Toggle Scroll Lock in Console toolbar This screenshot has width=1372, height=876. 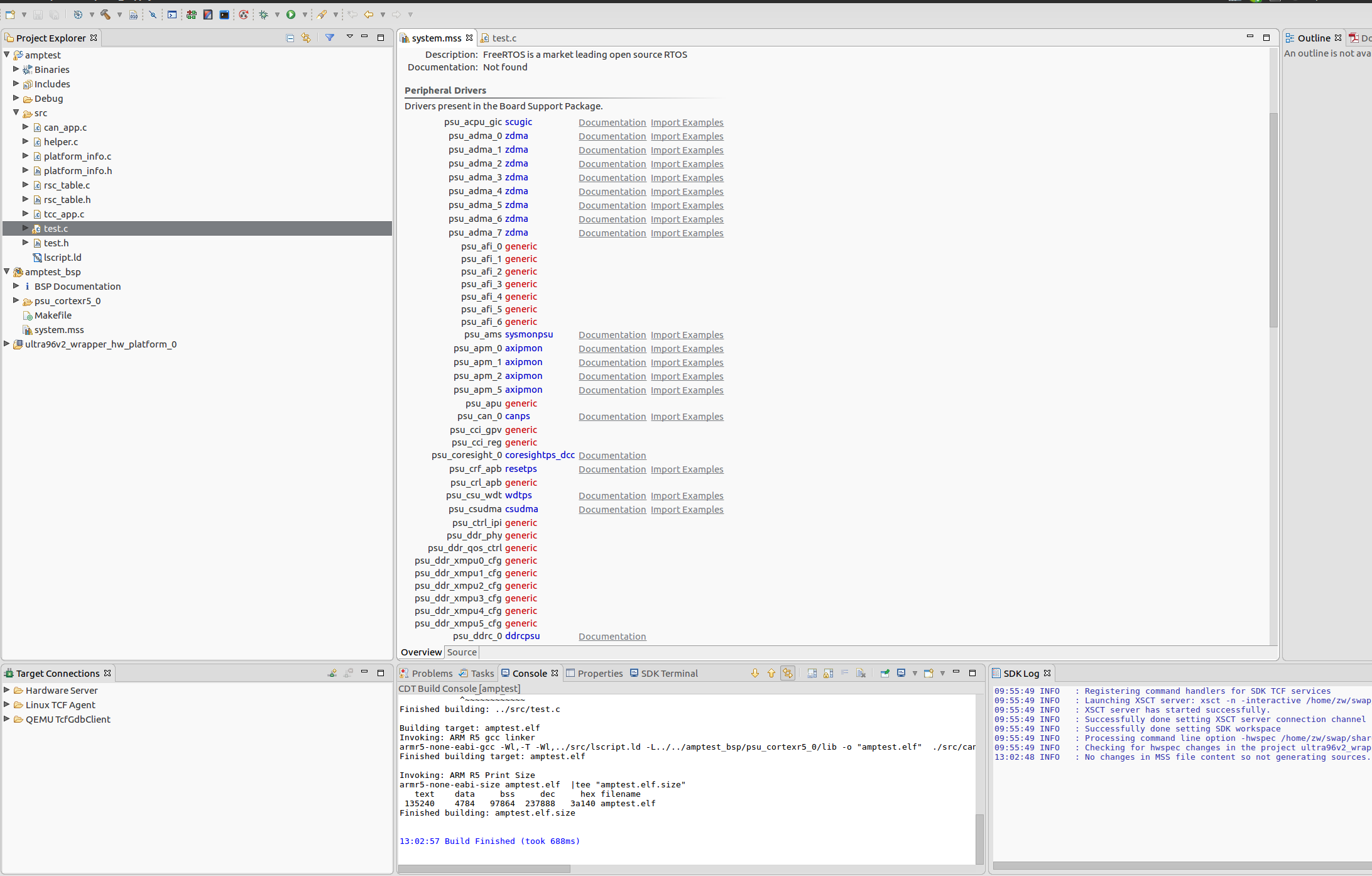828,673
